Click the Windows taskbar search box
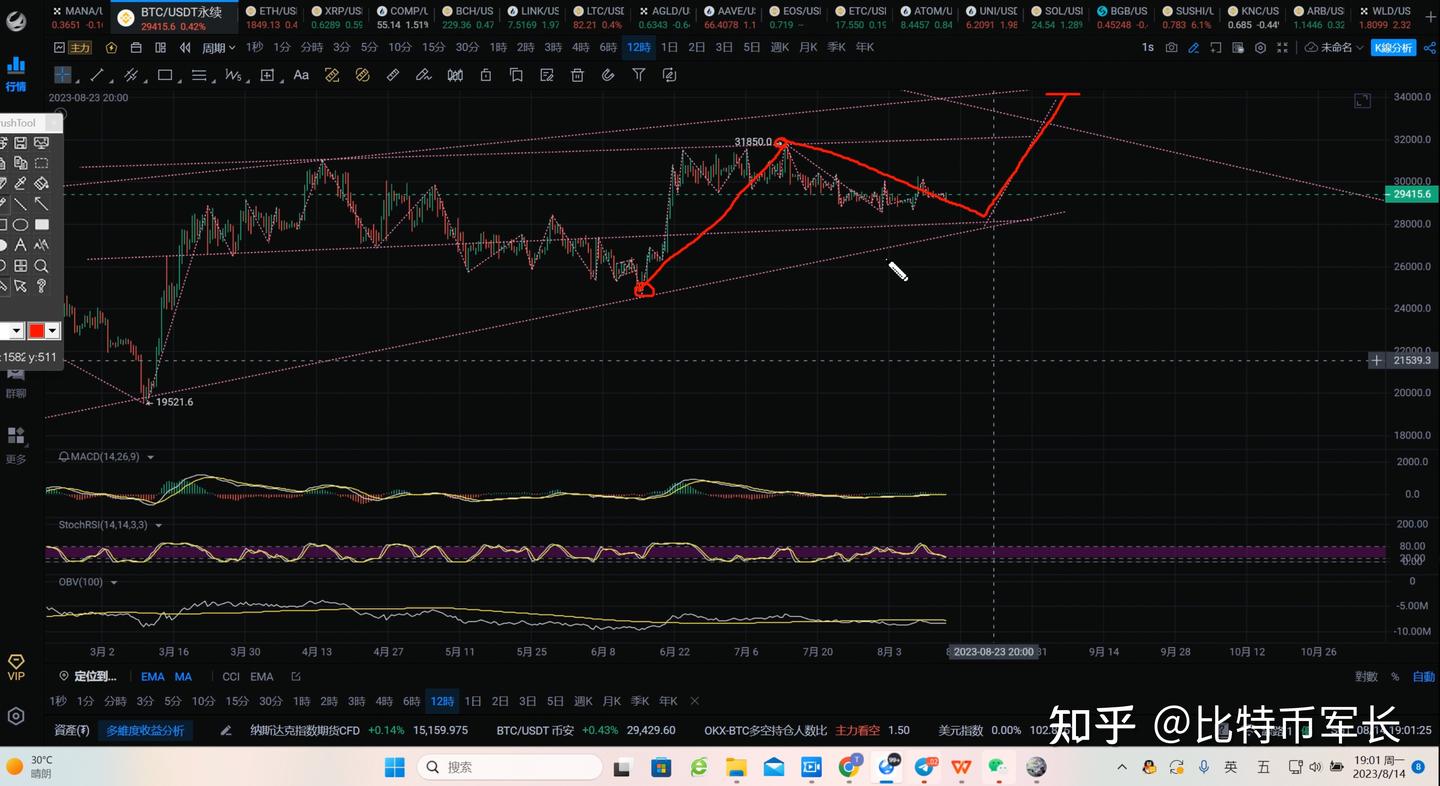The width and height of the screenshot is (1440, 786). click(x=509, y=767)
